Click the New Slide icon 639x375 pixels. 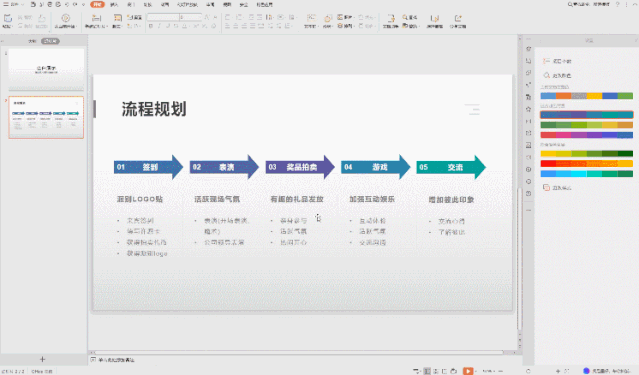pos(96,18)
